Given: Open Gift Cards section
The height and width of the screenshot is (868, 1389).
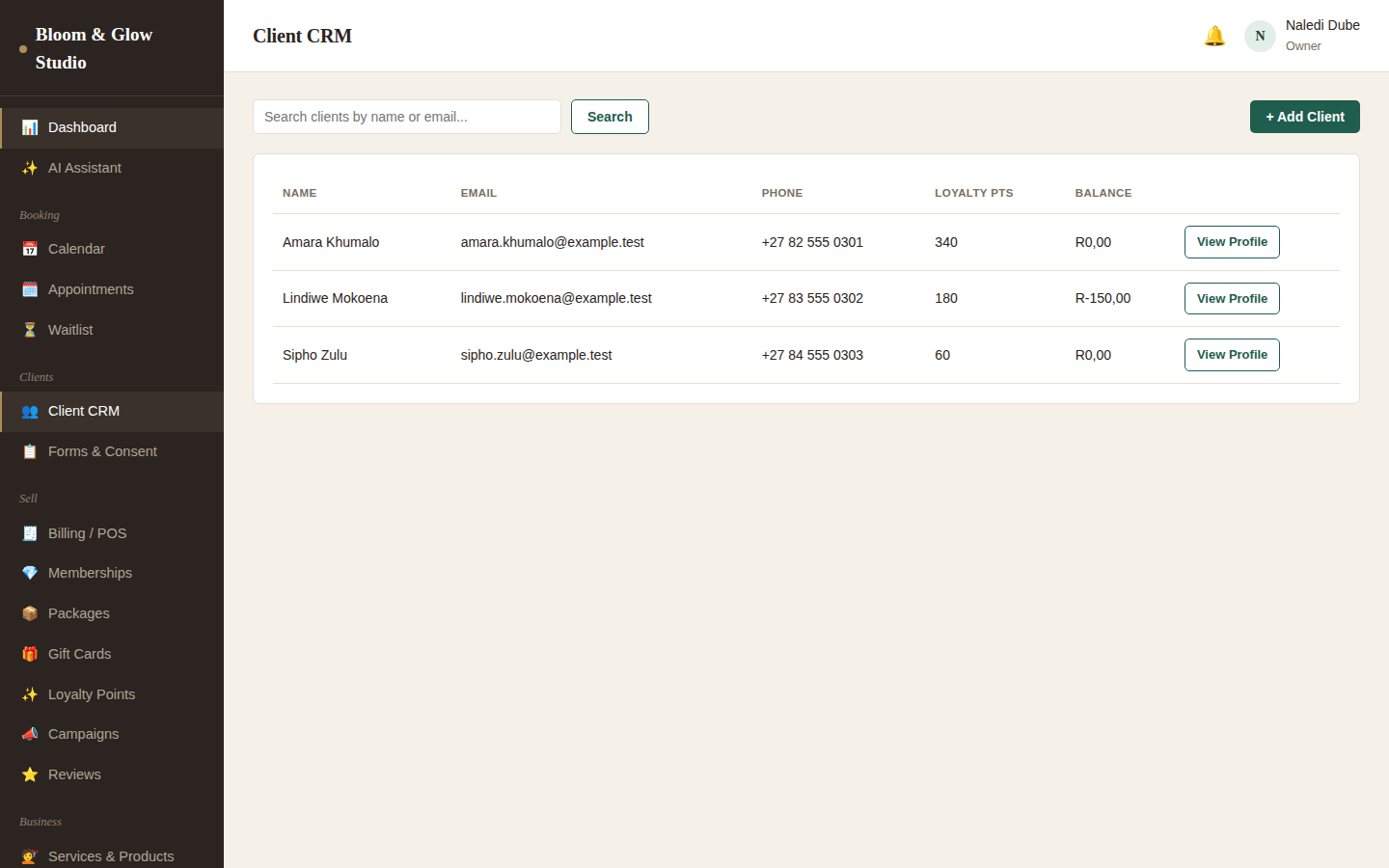Looking at the screenshot, I should [112, 654].
